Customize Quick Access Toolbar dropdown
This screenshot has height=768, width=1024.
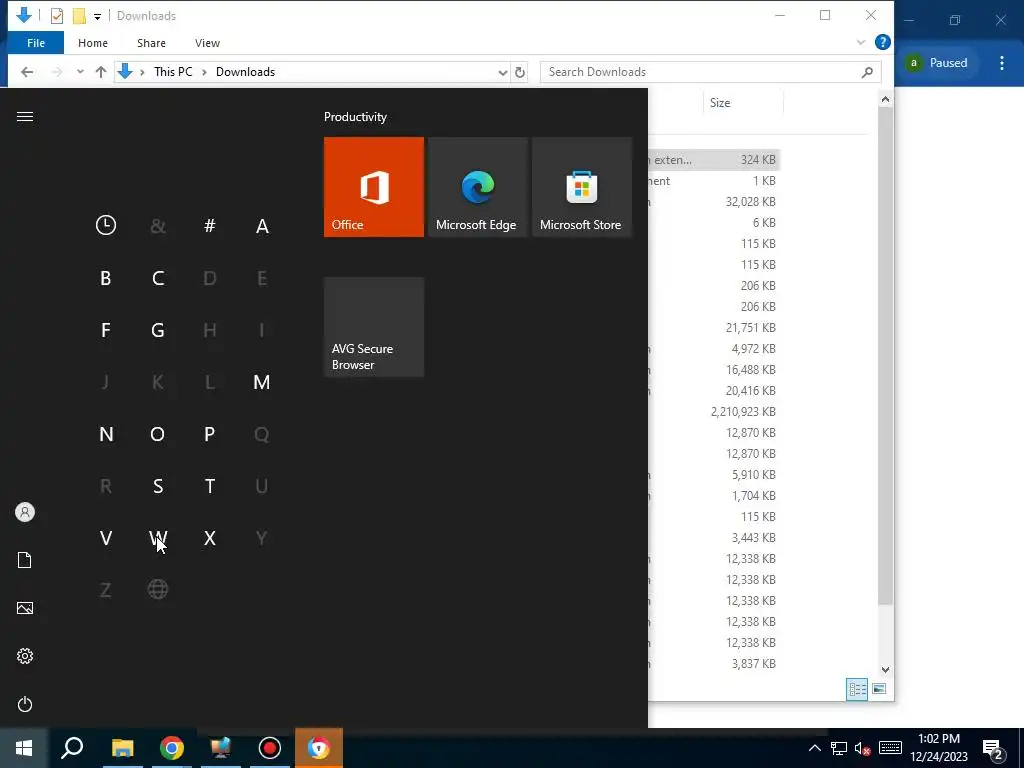[x=97, y=16]
